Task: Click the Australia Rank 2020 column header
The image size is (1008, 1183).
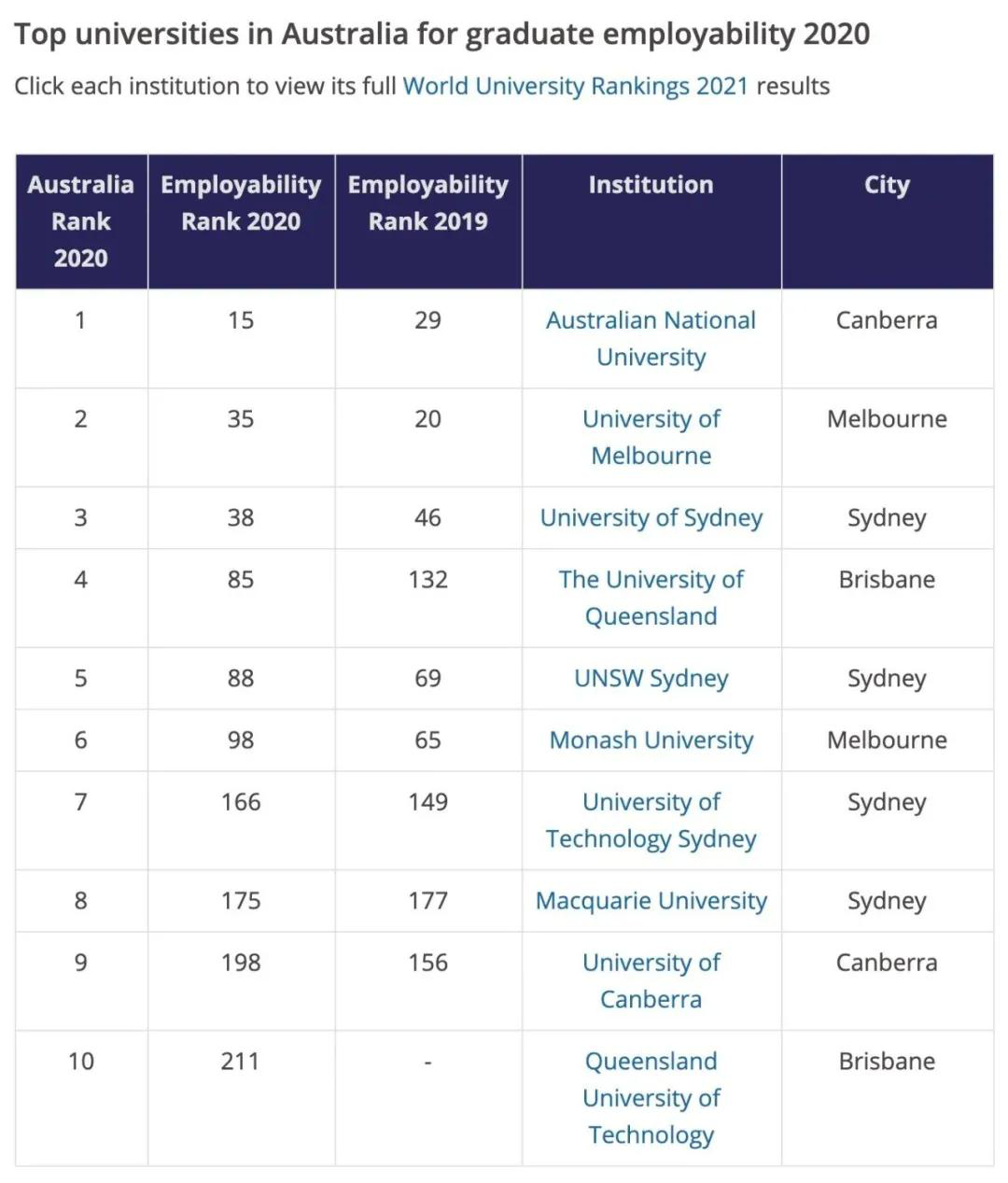Action: [x=81, y=221]
